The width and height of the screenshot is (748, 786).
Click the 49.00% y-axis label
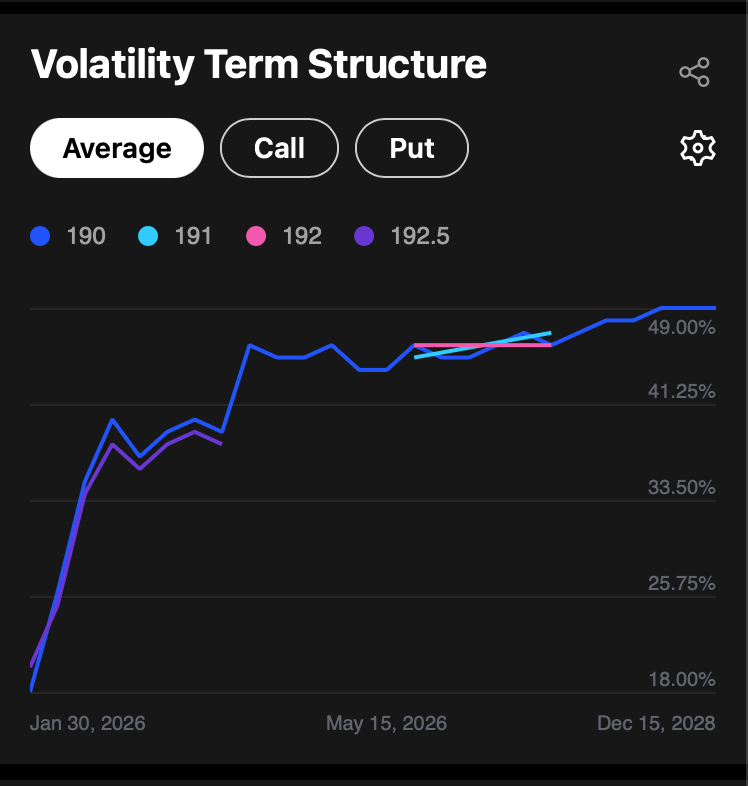(x=682, y=327)
